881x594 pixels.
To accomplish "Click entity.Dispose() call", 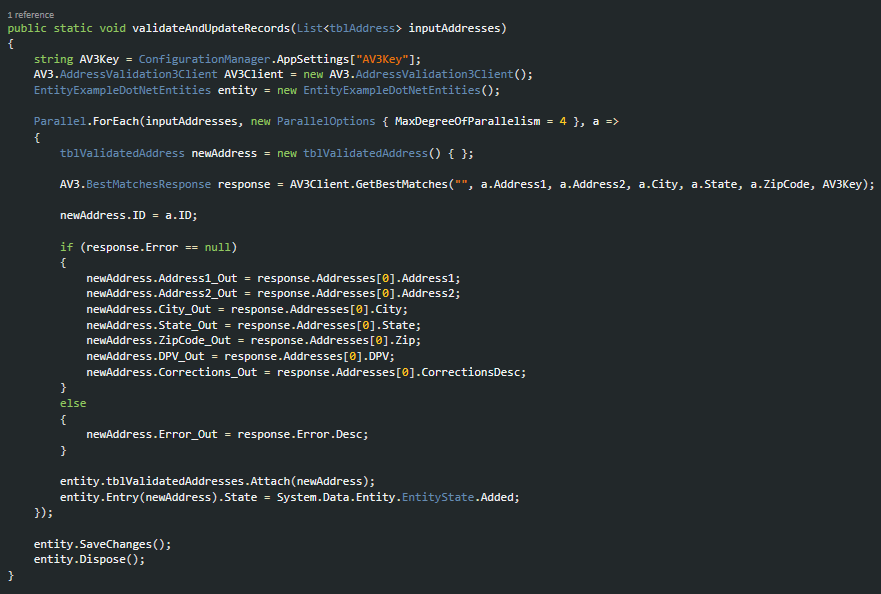I will (89, 559).
